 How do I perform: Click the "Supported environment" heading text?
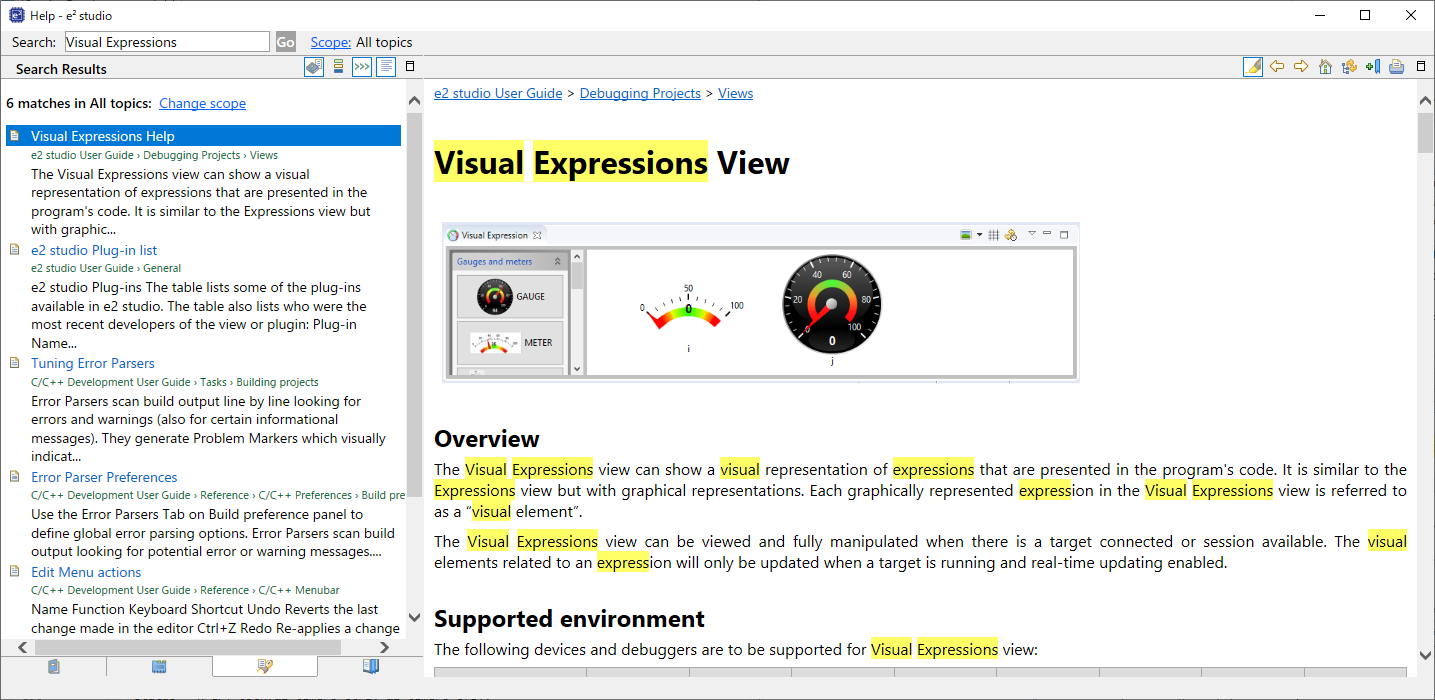570,618
